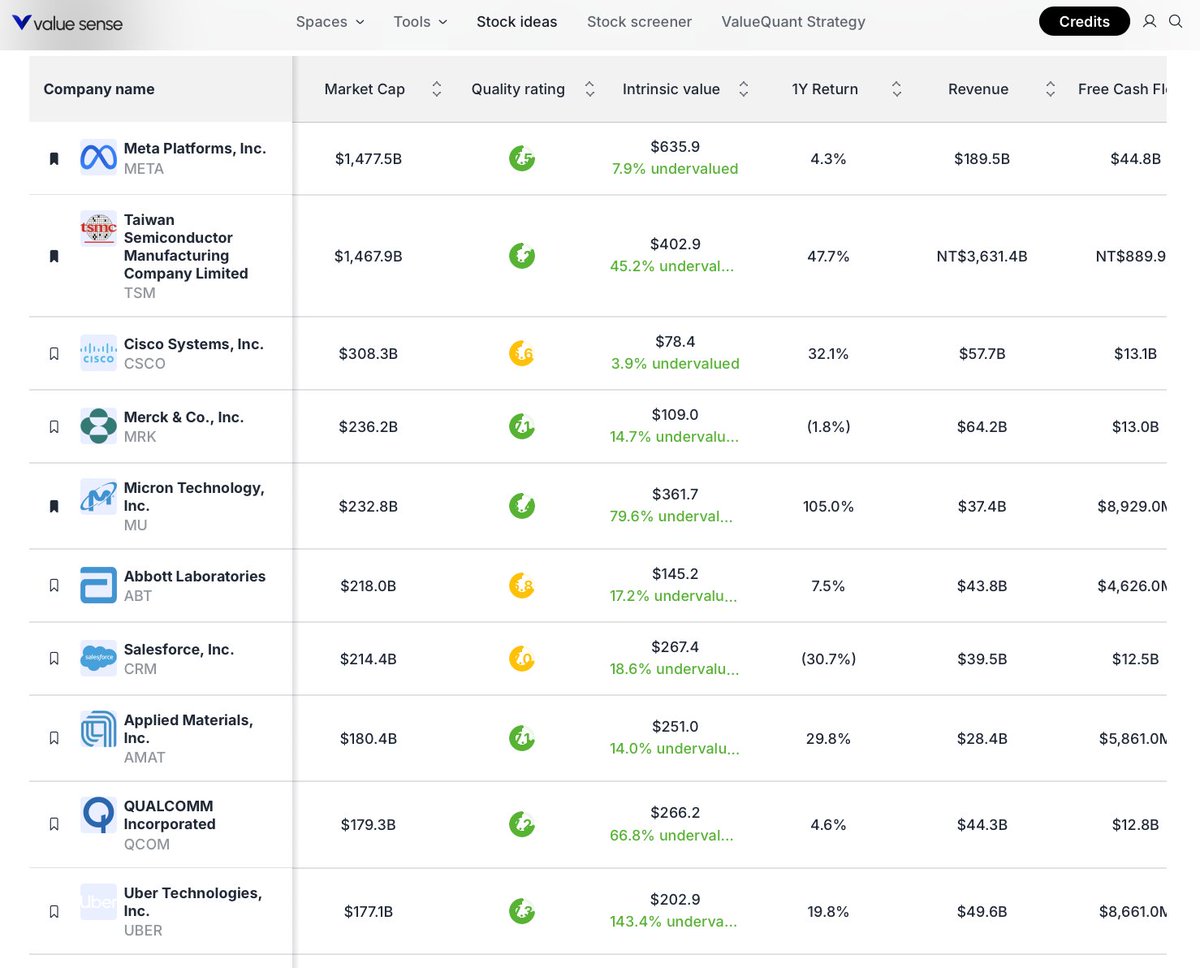Open the Stock ideas page
The width and height of the screenshot is (1200, 968).
point(517,21)
